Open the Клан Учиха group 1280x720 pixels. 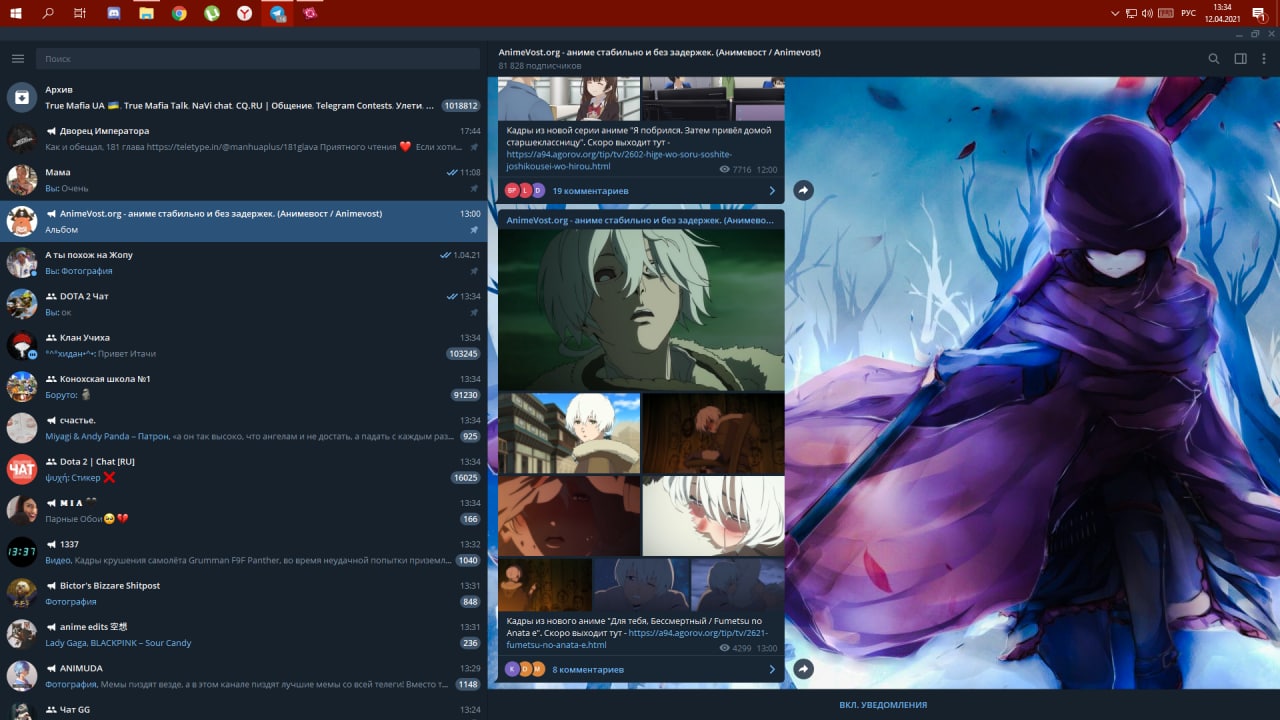click(243, 345)
